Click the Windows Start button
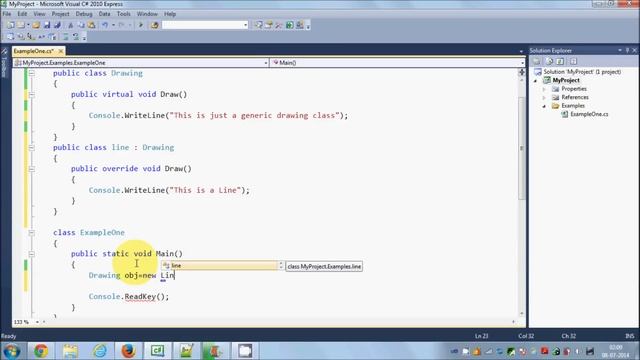Image resolution: width=640 pixels, height=360 pixels. (11, 351)
